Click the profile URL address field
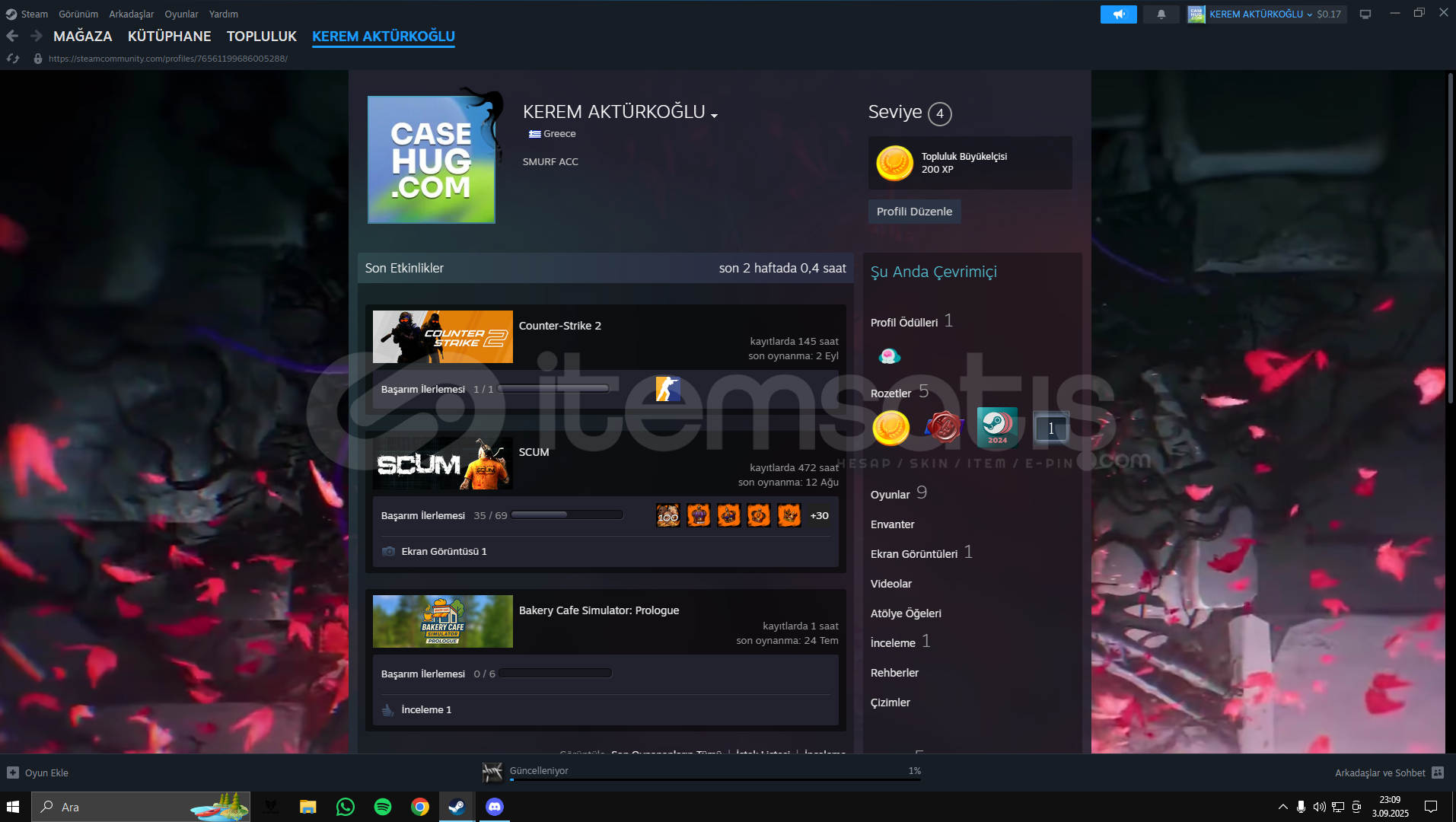Viewport: 1456px width, 822px height. click(168, 59)
